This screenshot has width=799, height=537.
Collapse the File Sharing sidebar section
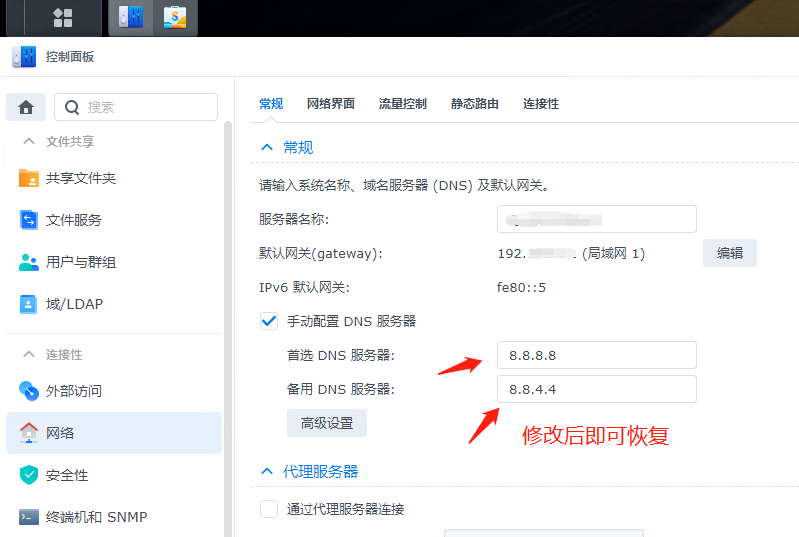tap(29, 142)
